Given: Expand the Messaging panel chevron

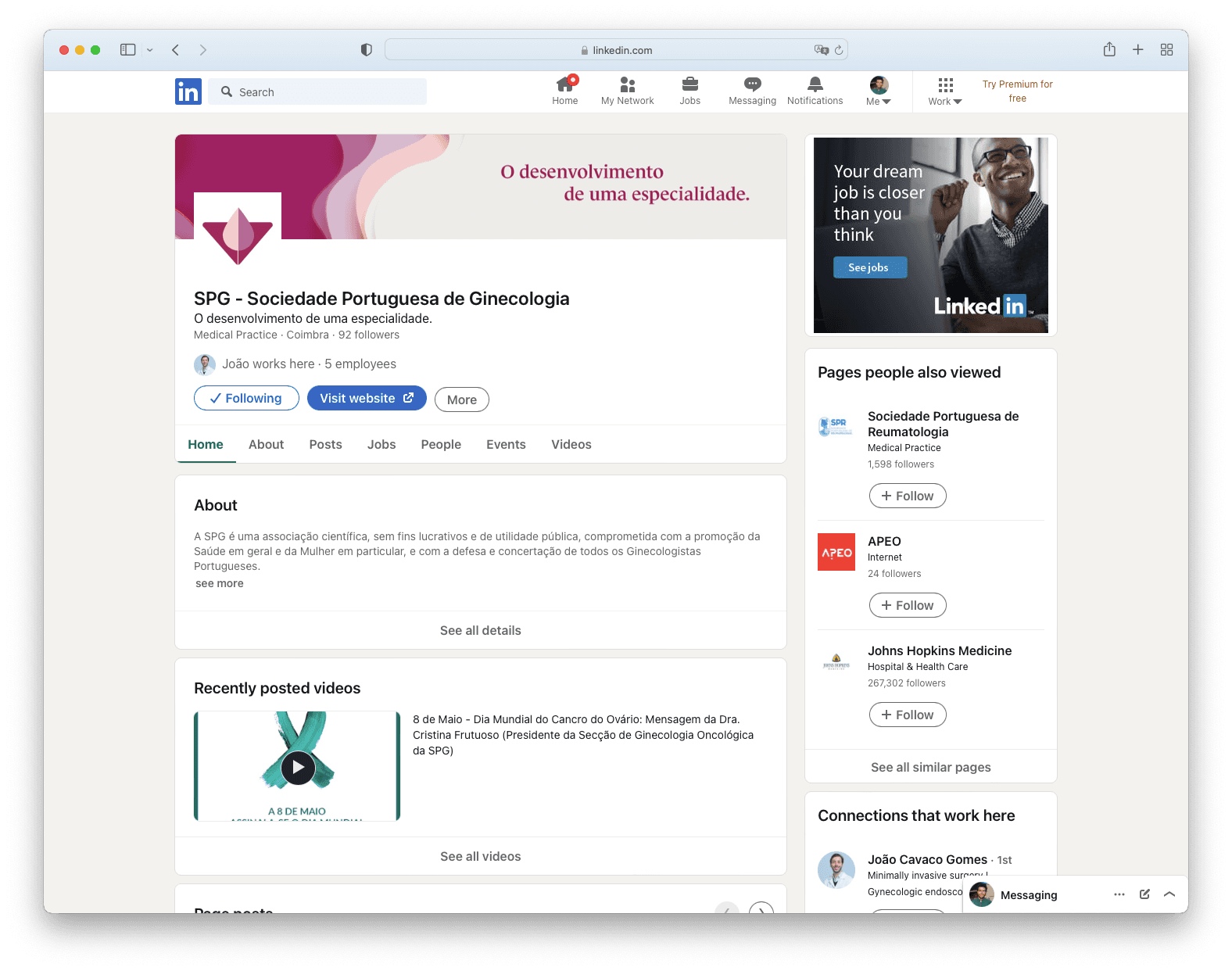Looking at the screenshot, I should [x=1169, y=894].
